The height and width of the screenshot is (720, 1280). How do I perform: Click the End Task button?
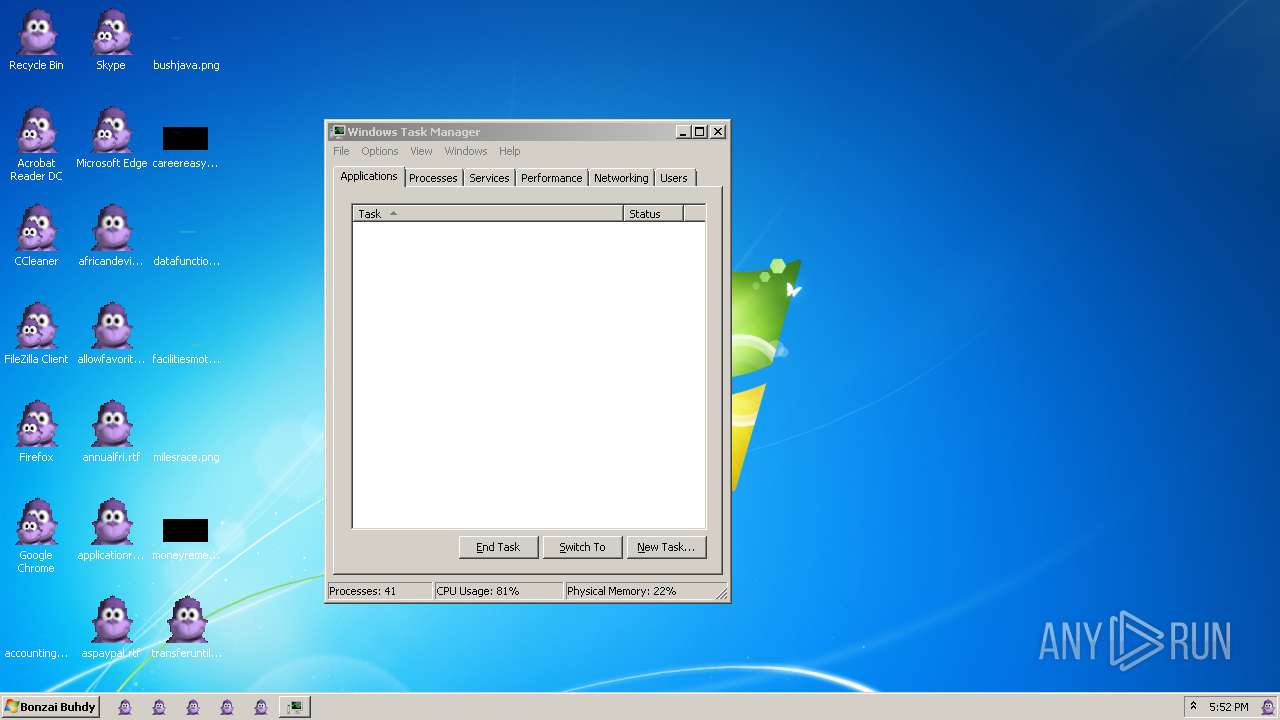coord(498,547)
